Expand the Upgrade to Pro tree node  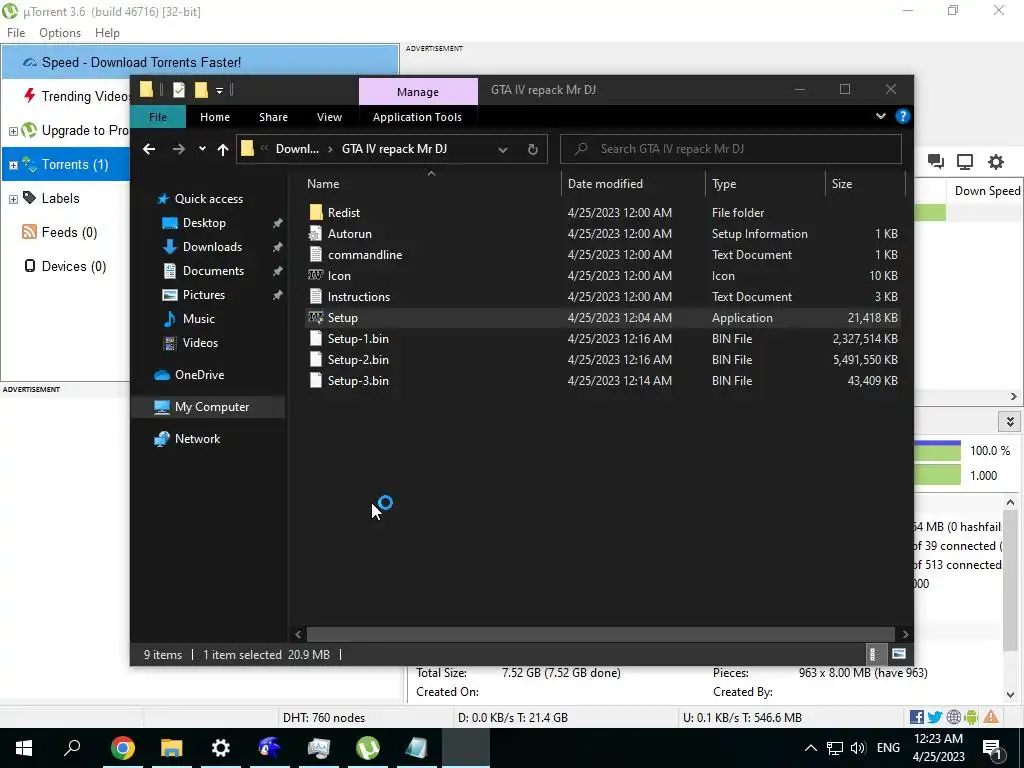(13, 131)
